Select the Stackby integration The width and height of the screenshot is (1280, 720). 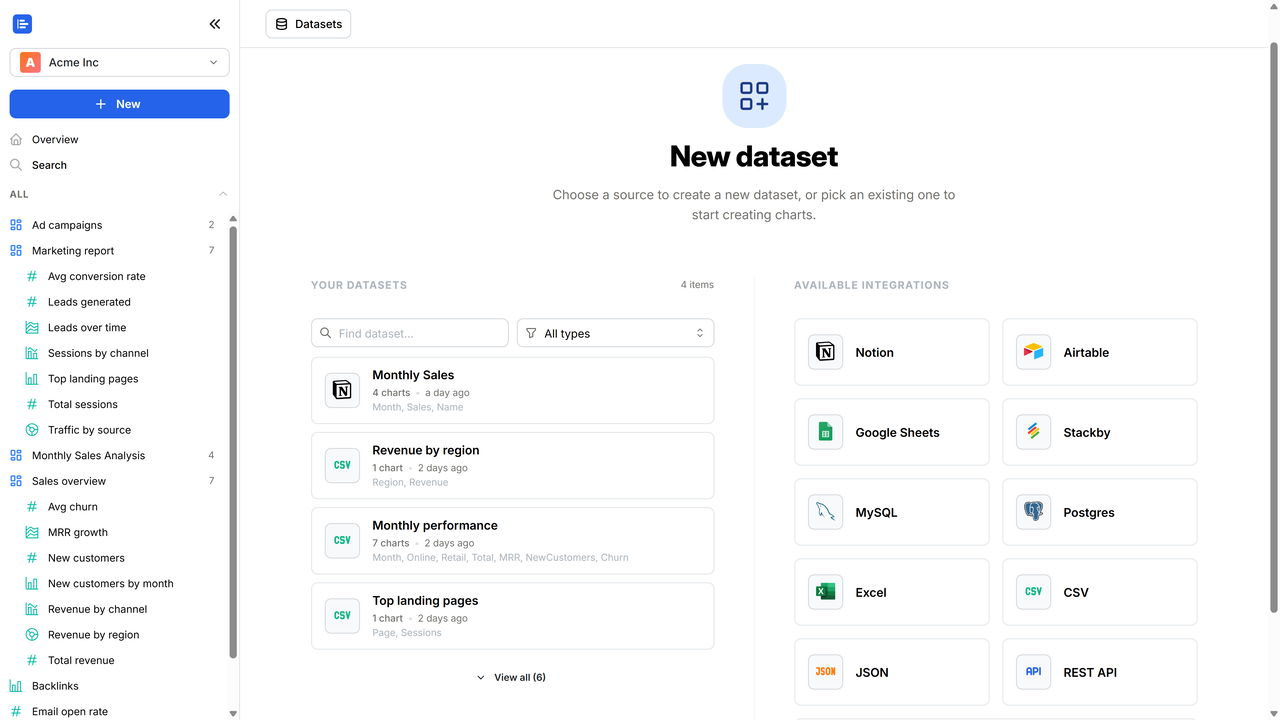pos(1100,432)
